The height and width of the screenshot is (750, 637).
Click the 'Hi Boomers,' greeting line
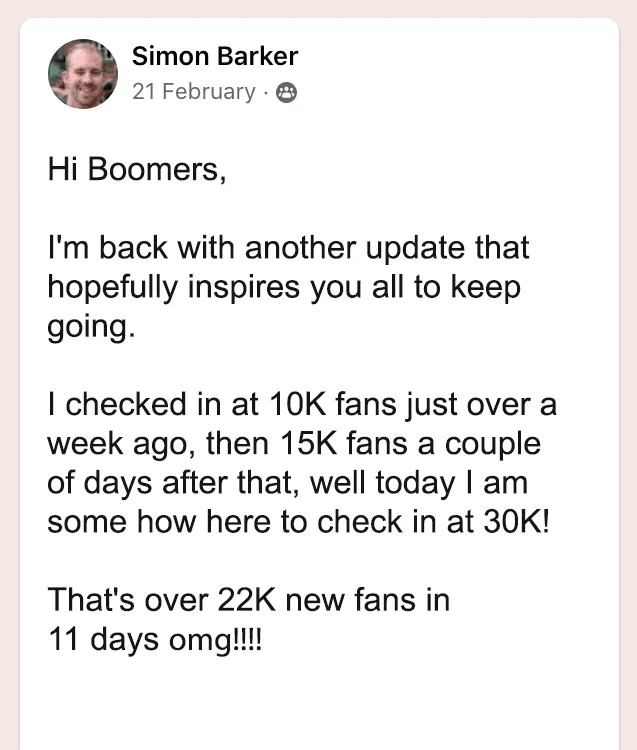tap(137, 169)
